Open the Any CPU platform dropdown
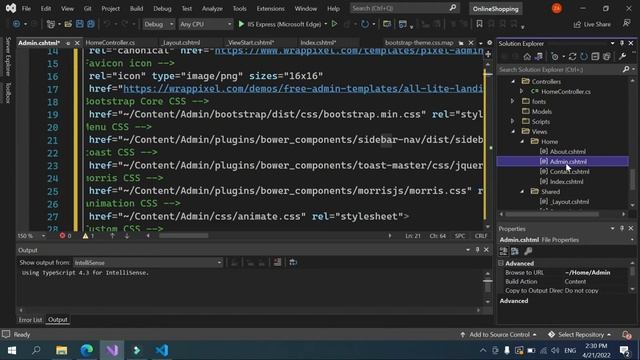 [205, 24]
